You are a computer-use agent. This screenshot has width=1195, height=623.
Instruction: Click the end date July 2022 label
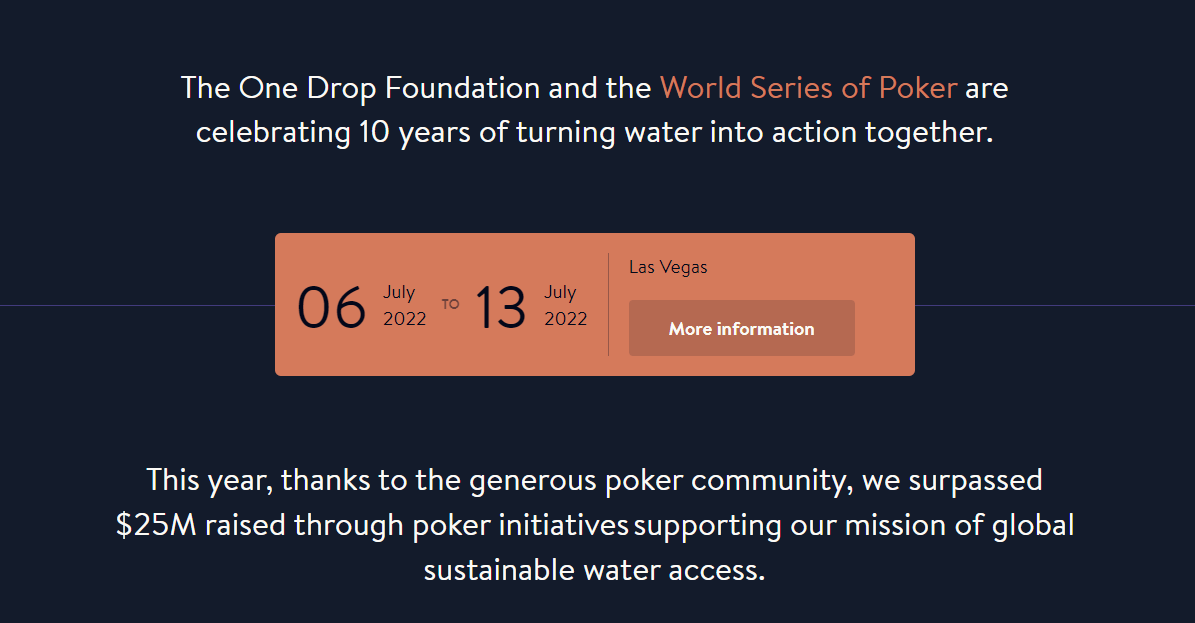coord(565,305)
